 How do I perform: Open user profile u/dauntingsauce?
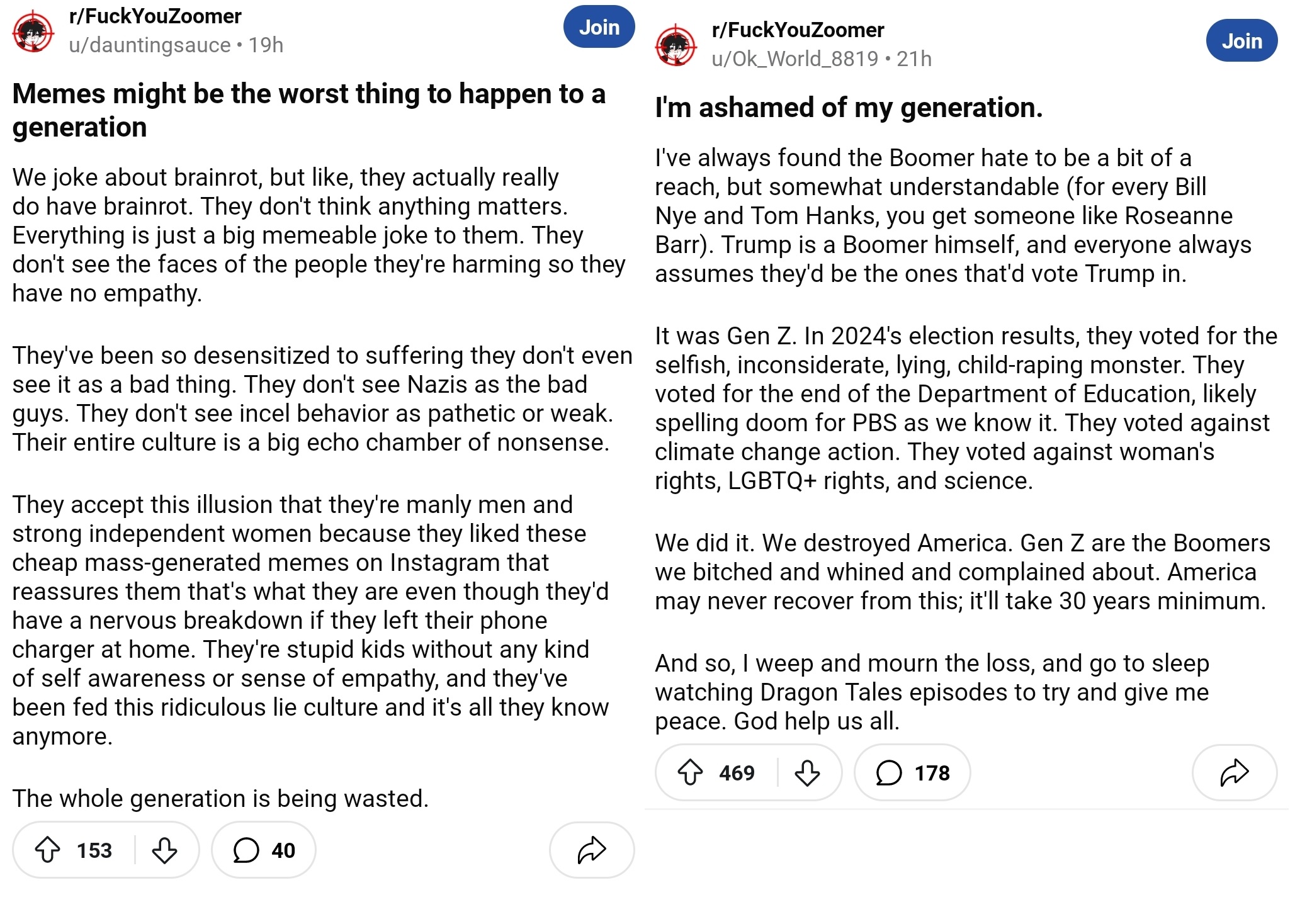click(x=150, y=45)
